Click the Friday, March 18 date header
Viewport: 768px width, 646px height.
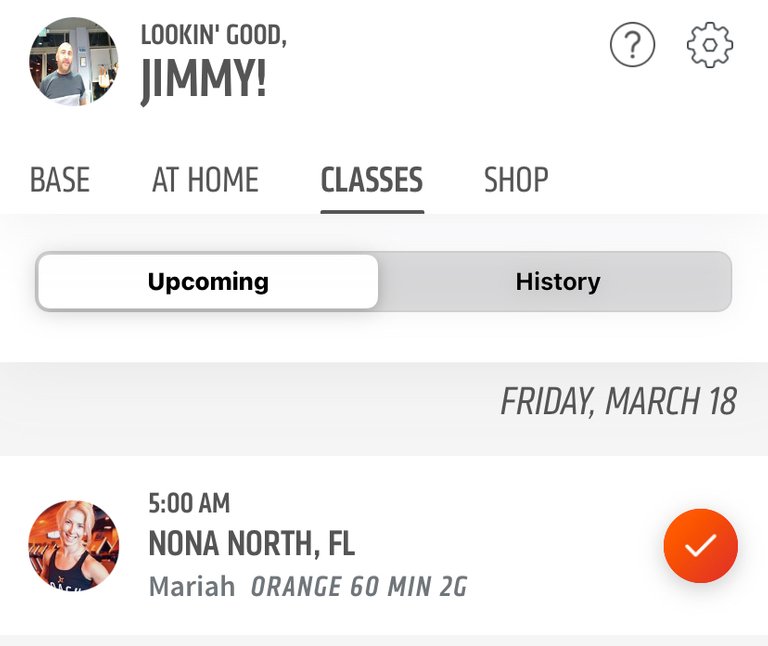click(x=618, y=401)
